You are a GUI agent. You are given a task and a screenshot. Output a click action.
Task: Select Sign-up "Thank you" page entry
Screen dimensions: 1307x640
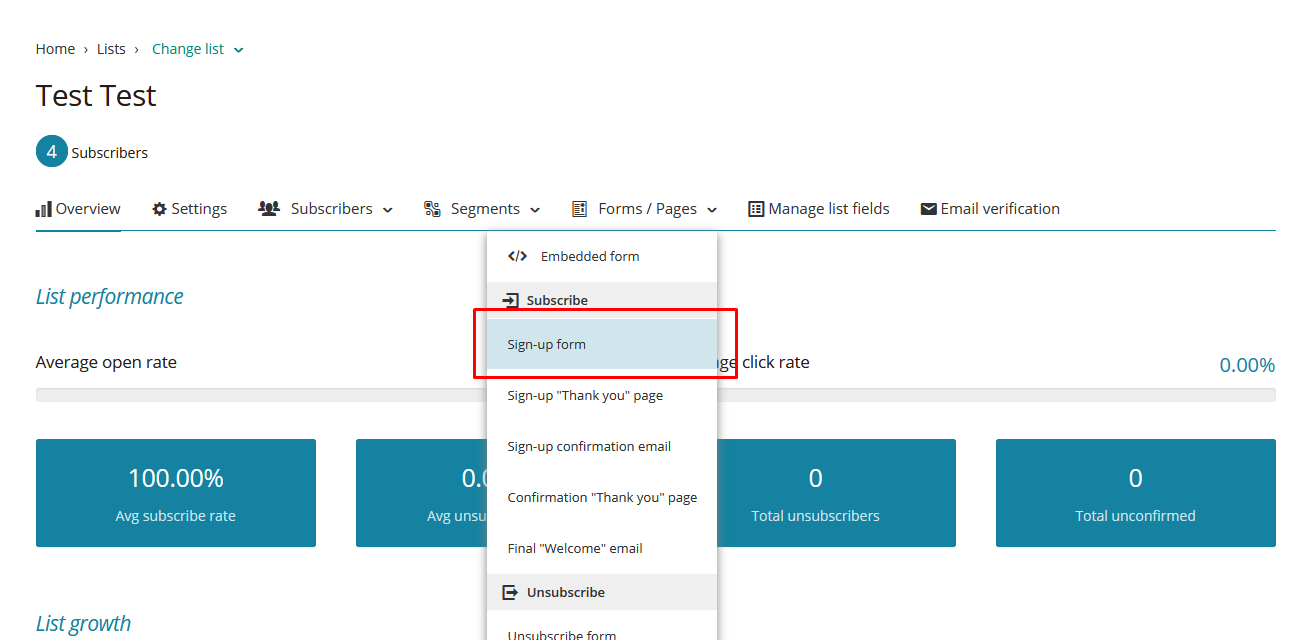click(x=602, y=395)
